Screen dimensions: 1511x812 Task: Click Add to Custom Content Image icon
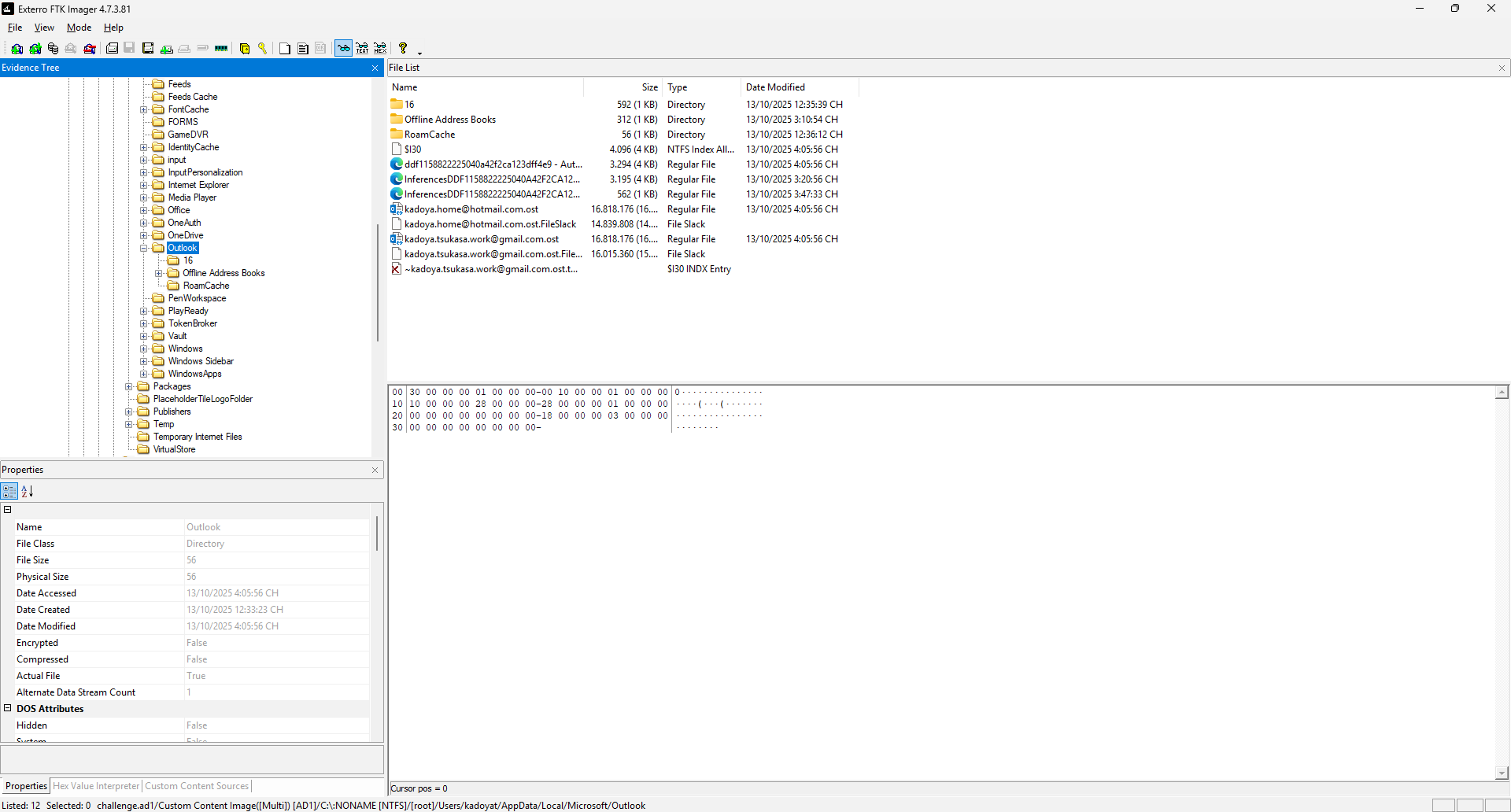tap(167, 49)
